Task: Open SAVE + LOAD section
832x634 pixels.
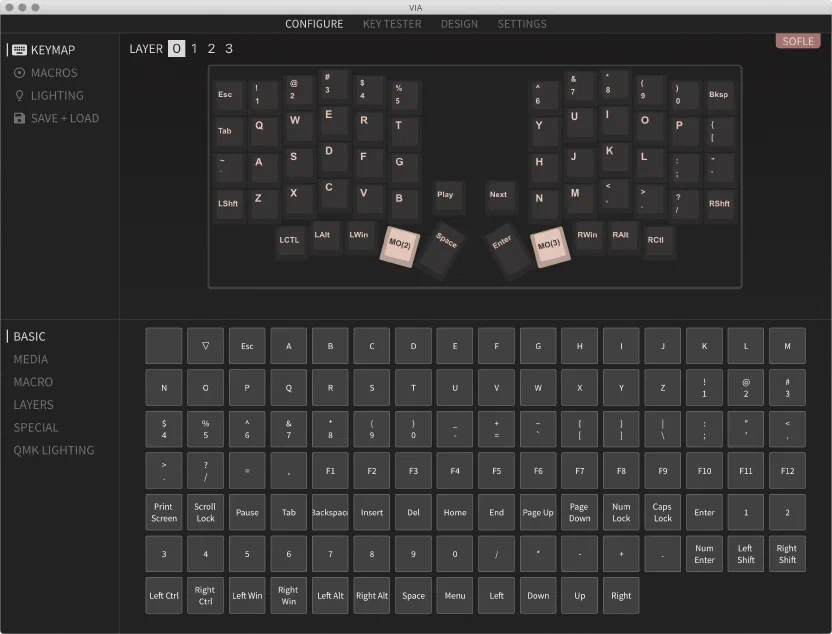Action: (56, 118)
